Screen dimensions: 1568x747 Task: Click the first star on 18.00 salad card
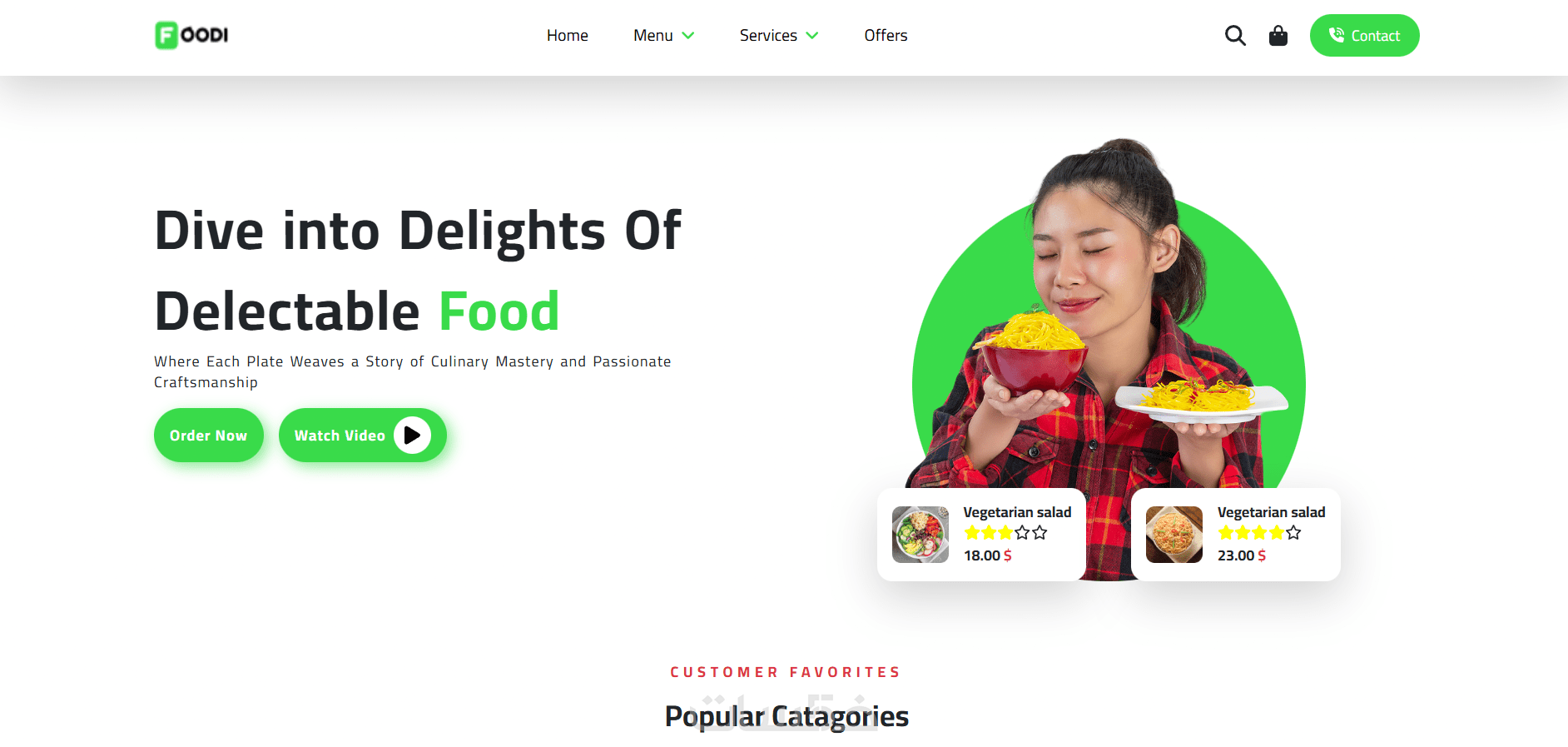tap(971, 533)
